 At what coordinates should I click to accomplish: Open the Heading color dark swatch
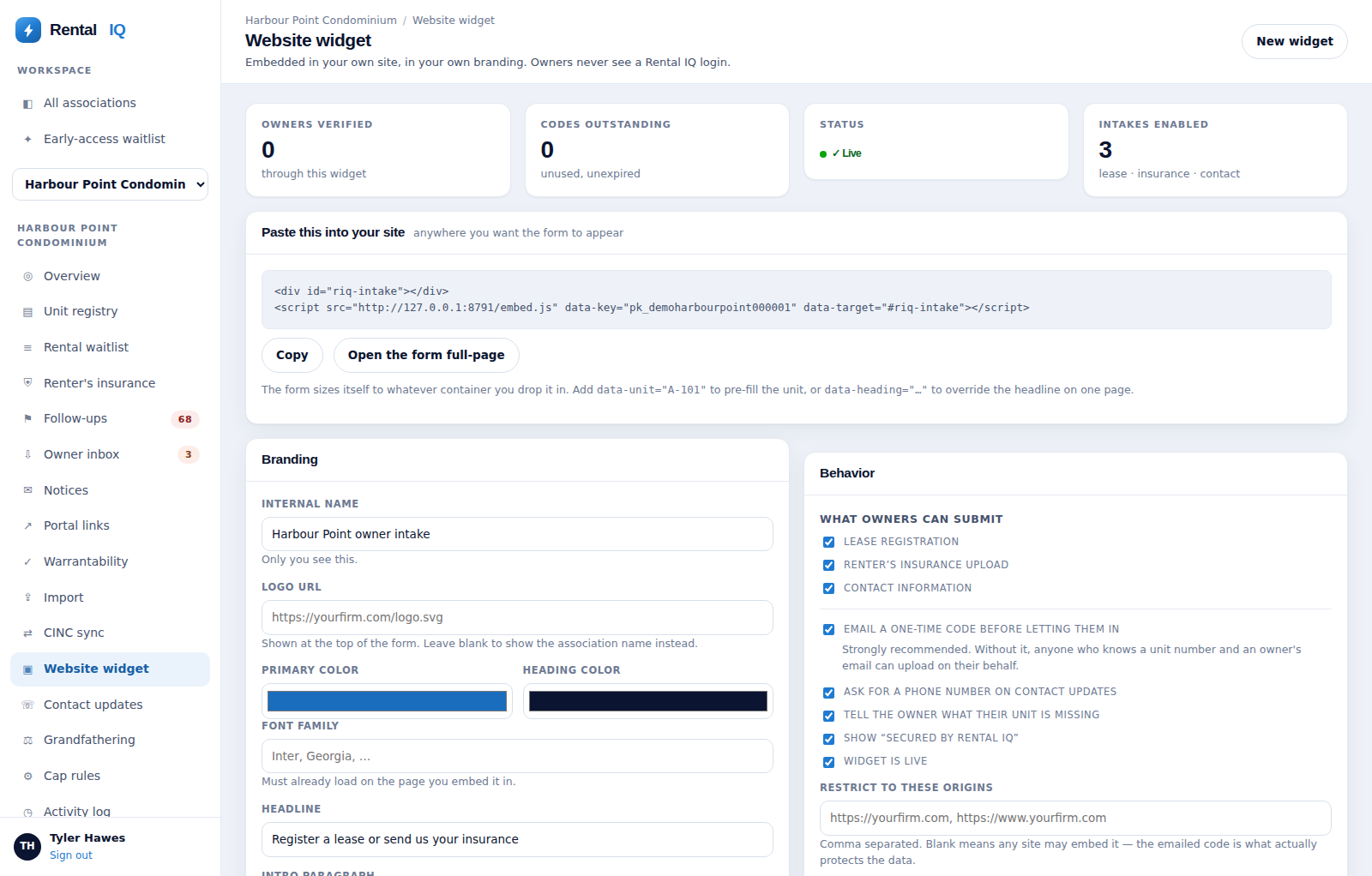[648, 701]
